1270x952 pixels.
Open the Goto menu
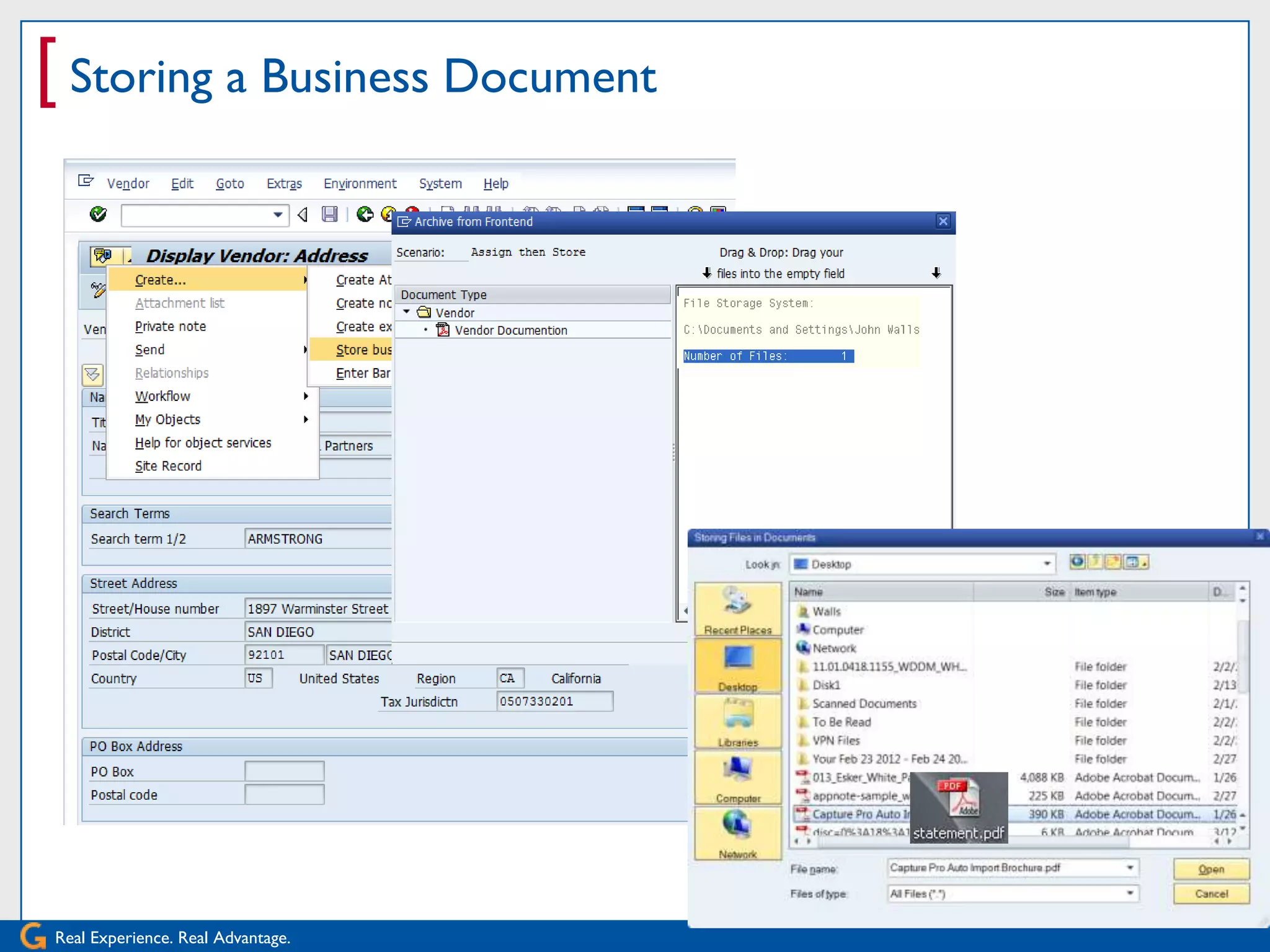pos(229,183)
